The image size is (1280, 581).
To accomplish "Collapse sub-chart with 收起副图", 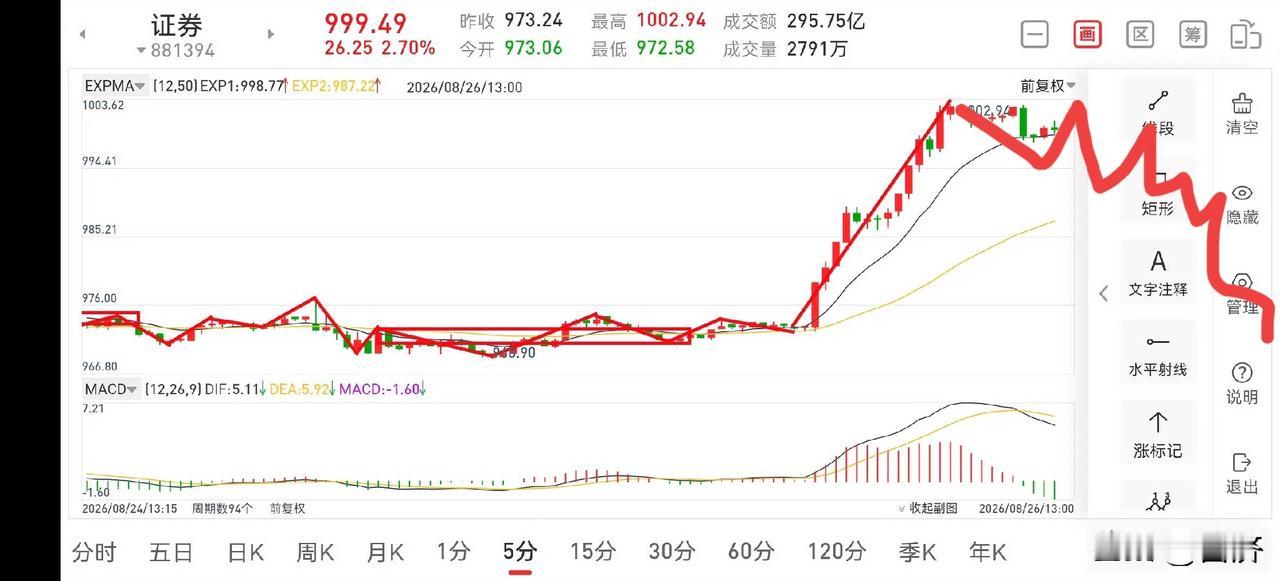I will coord(929,508).
